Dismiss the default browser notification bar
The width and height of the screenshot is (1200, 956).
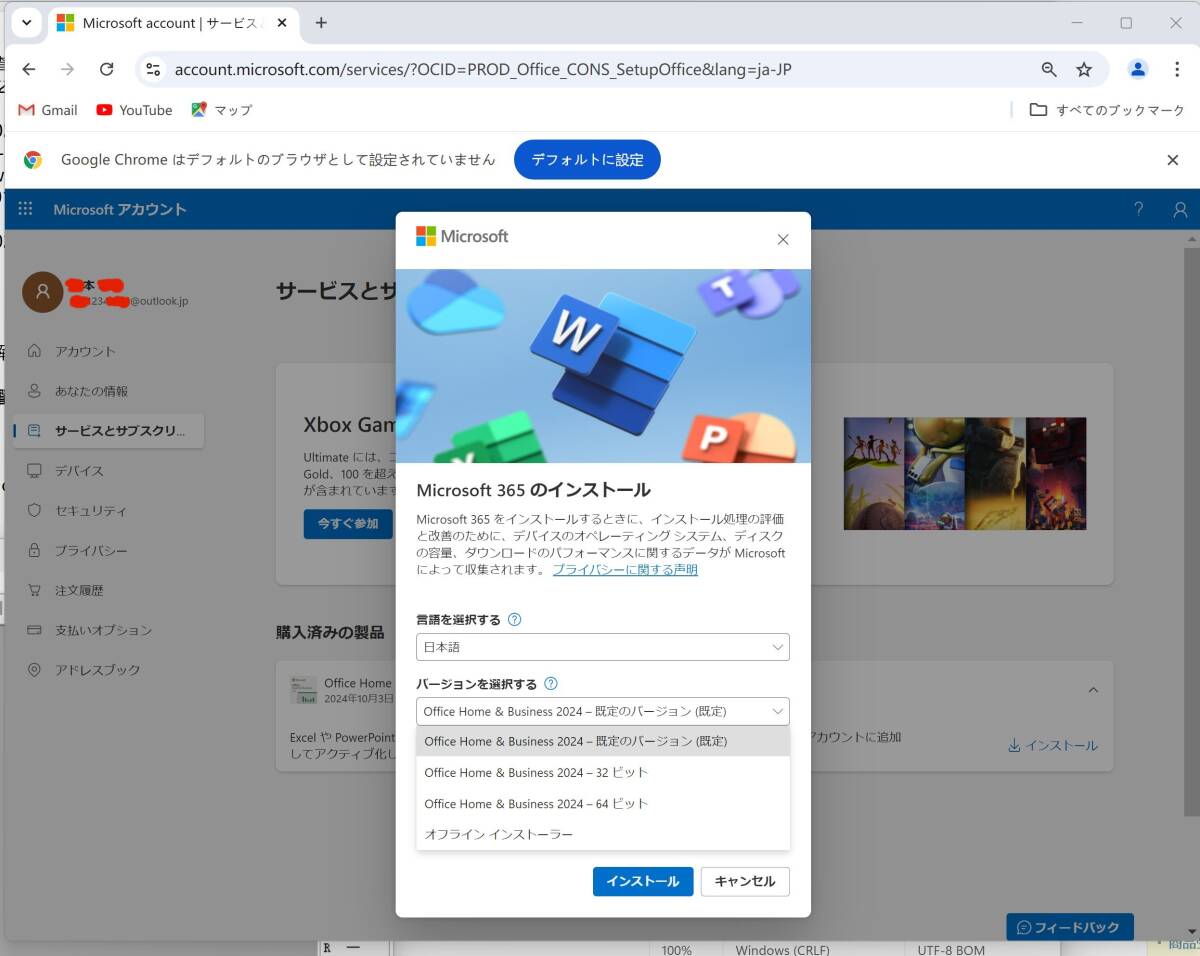[1173, 160]
